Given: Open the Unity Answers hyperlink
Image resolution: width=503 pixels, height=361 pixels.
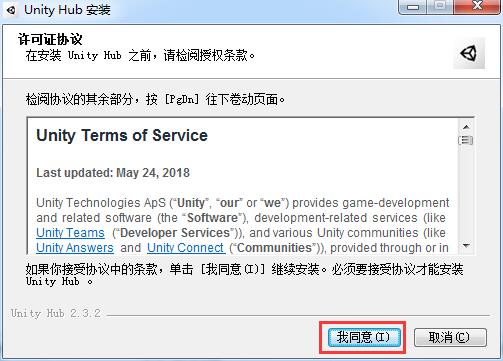Looking at the screenshot, I should tap(75, 248).
